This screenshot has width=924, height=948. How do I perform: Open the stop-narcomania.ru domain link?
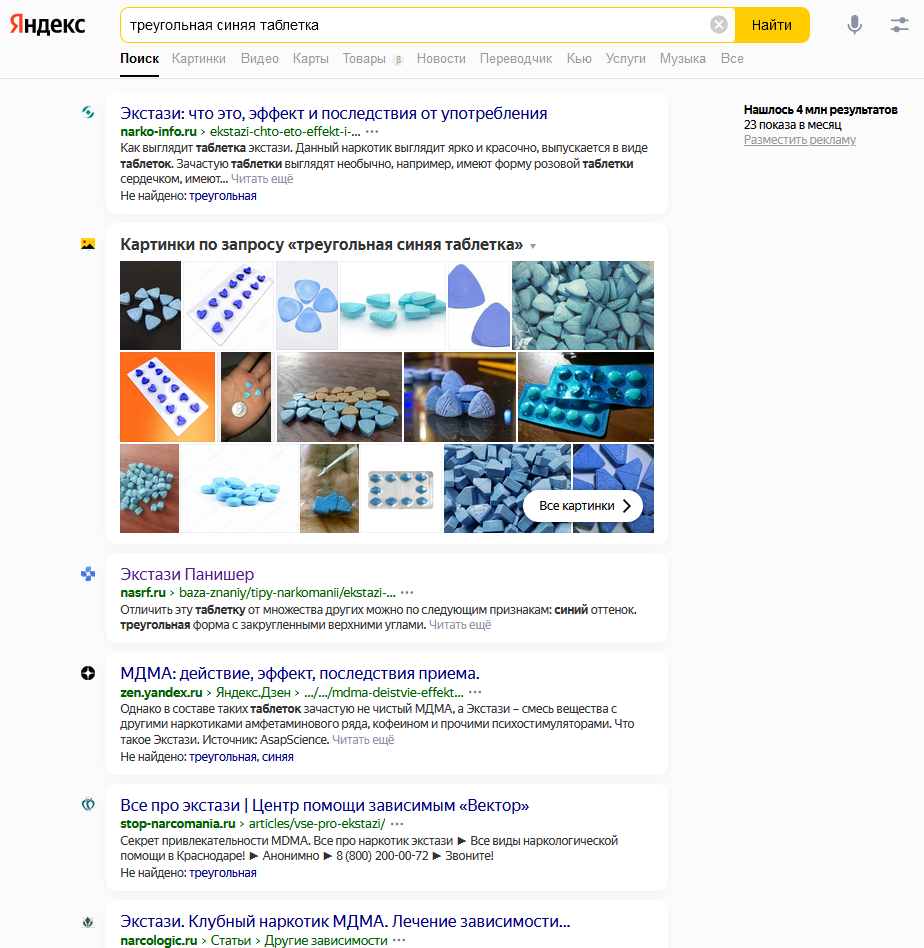(x=178, y=824)
